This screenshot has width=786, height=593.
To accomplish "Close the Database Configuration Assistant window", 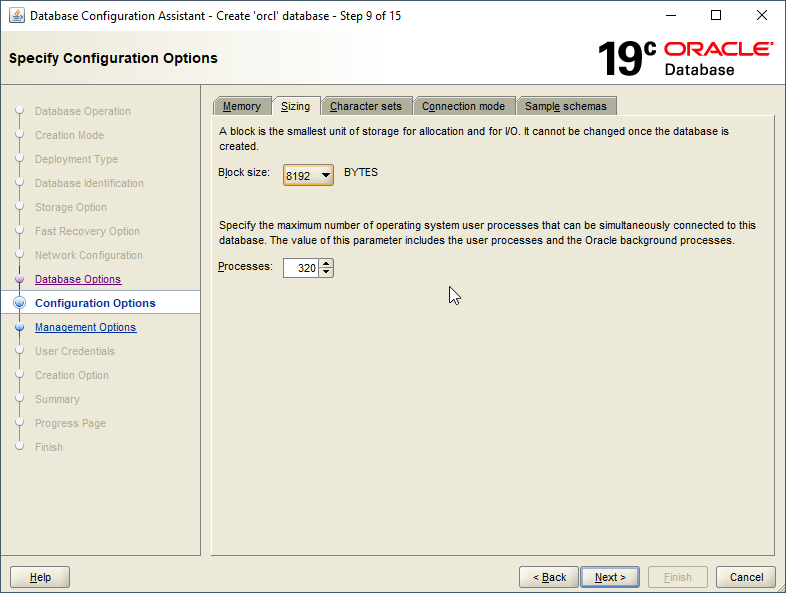I will click(x=761, y=16).
